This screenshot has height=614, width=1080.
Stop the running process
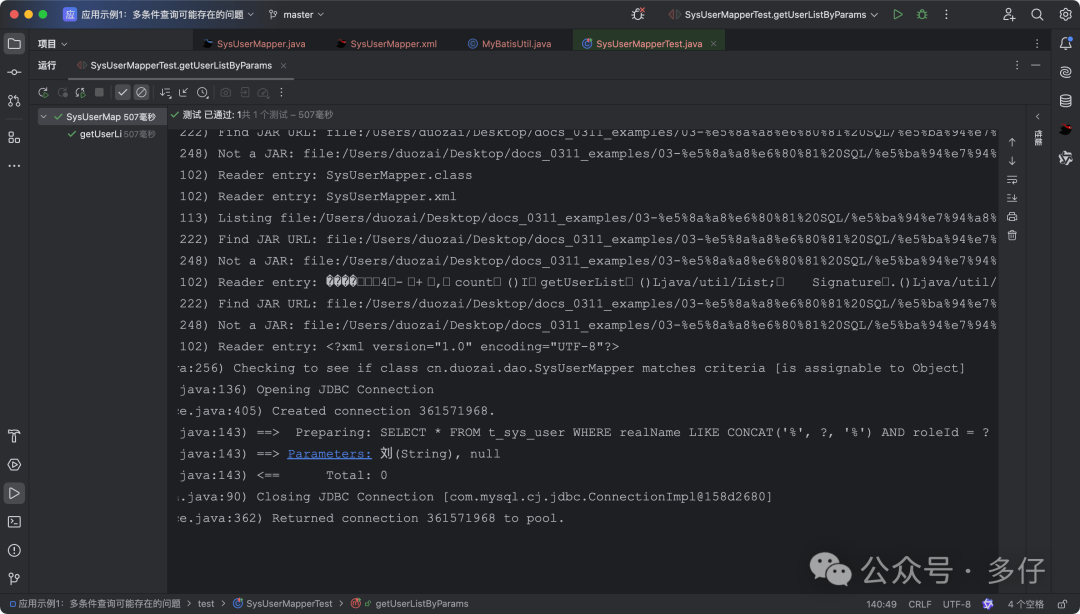tap(99, 92)
